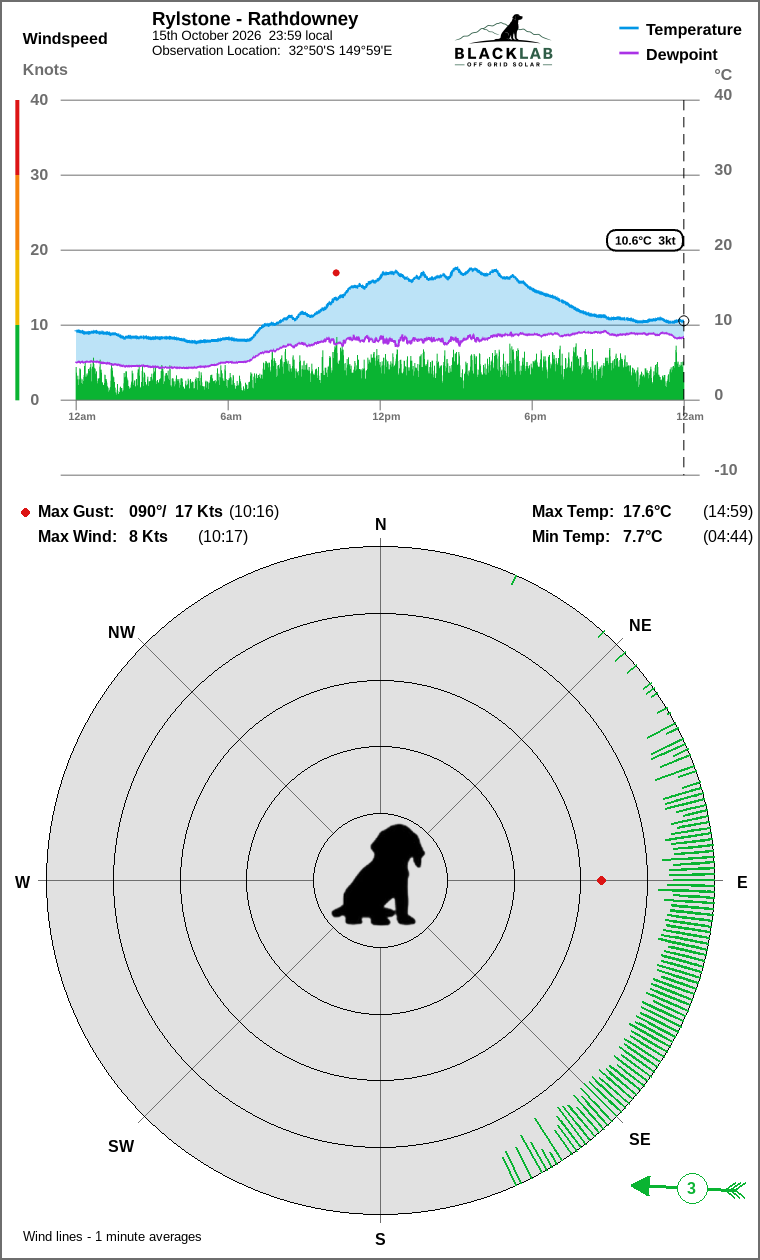Click the SE compass label
Screen dimensions: 760x1260
(640, 1139)
